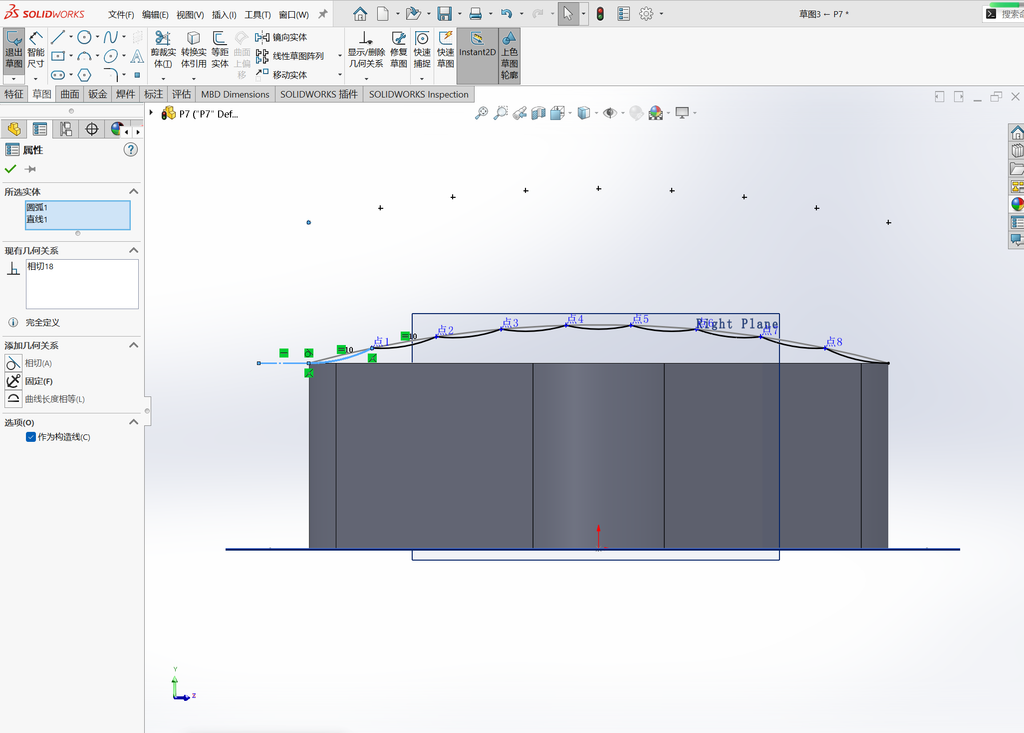Click the Exit Sketch (退出草图) button
1024x733 pixels.
tap(14, 50)
